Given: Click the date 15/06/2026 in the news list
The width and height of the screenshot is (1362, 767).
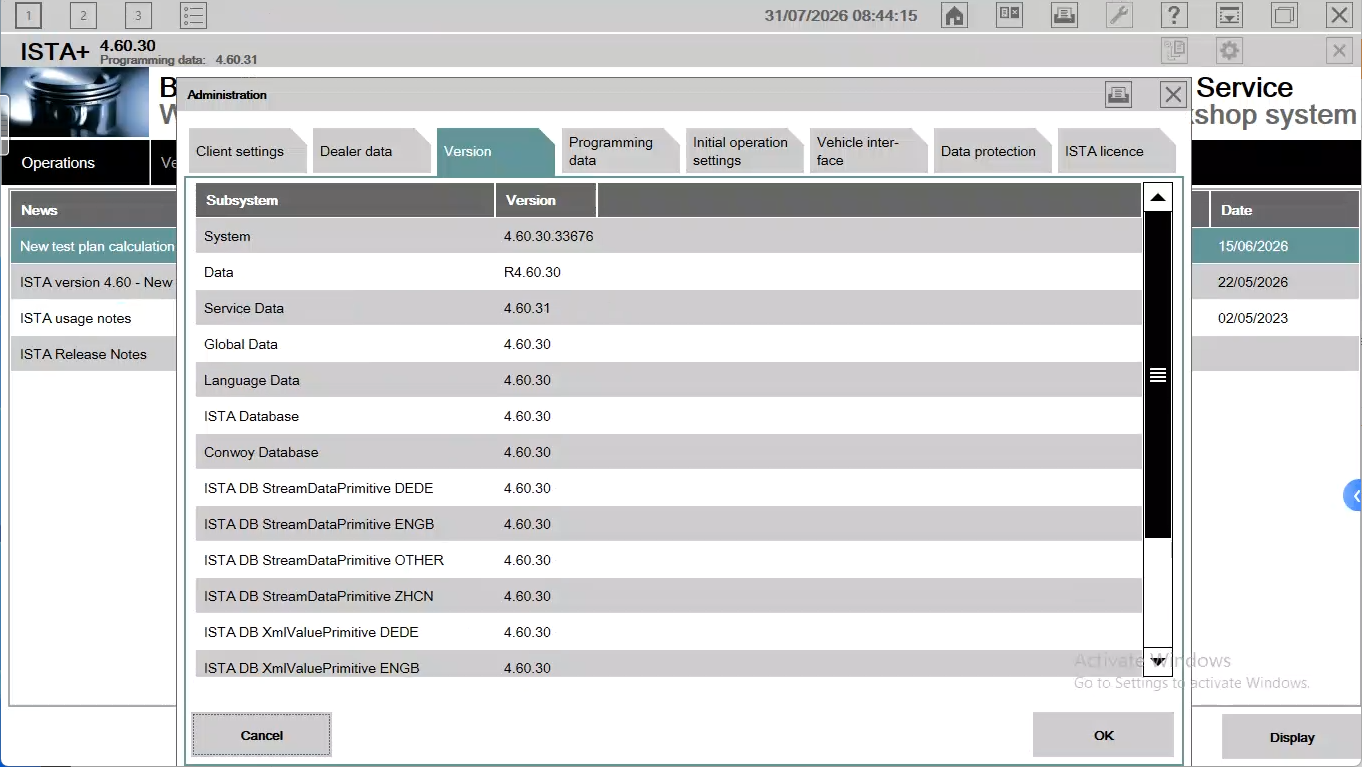Looking at the screenshot, I should (1253, 246).
